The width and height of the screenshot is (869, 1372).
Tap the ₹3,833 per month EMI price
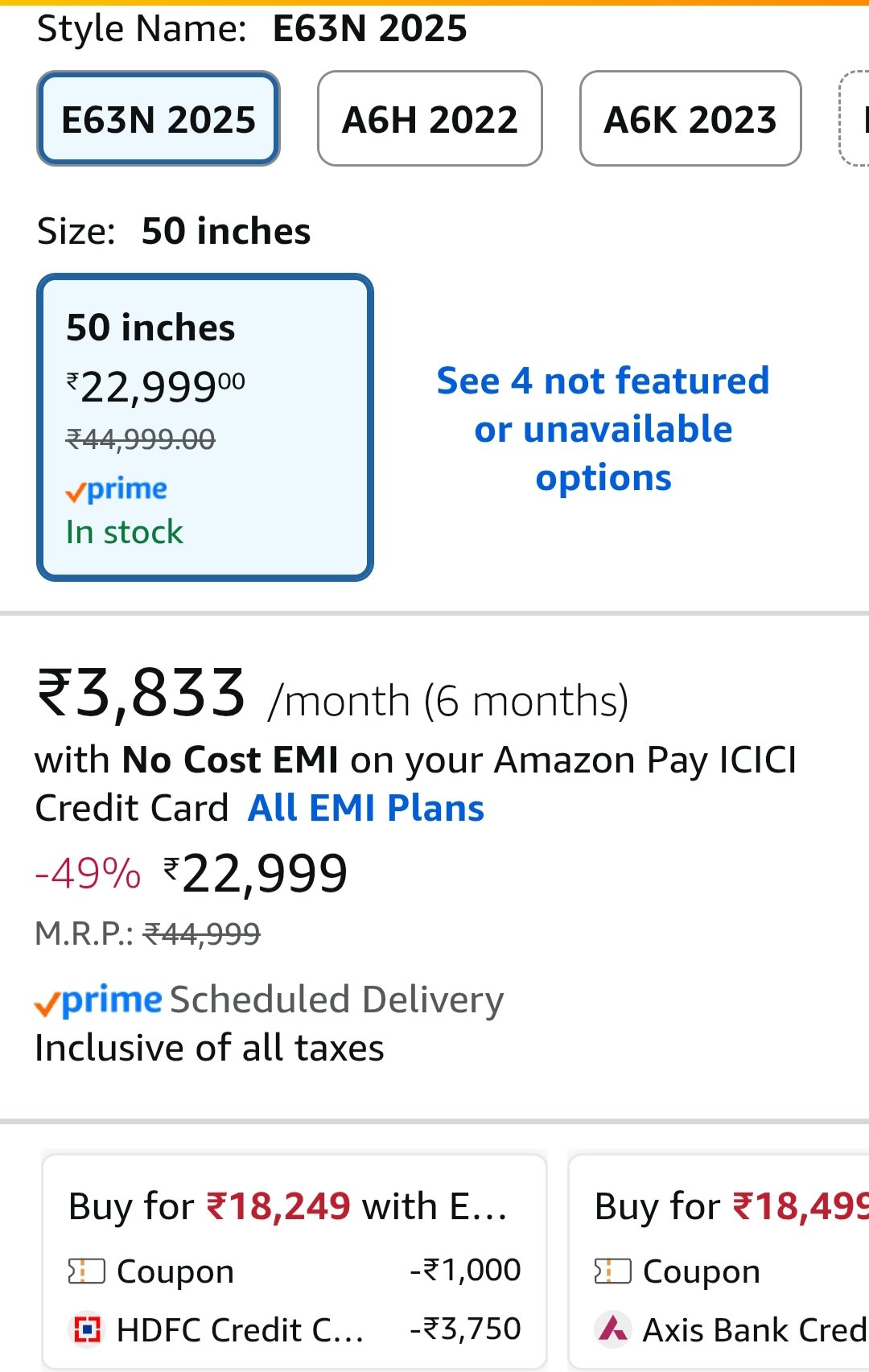coord(142,694)
